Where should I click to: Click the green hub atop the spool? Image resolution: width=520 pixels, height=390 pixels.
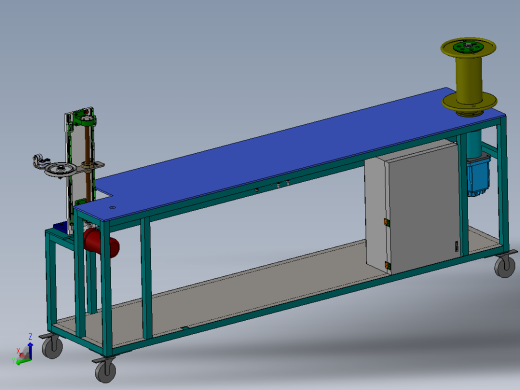point(467,46)
